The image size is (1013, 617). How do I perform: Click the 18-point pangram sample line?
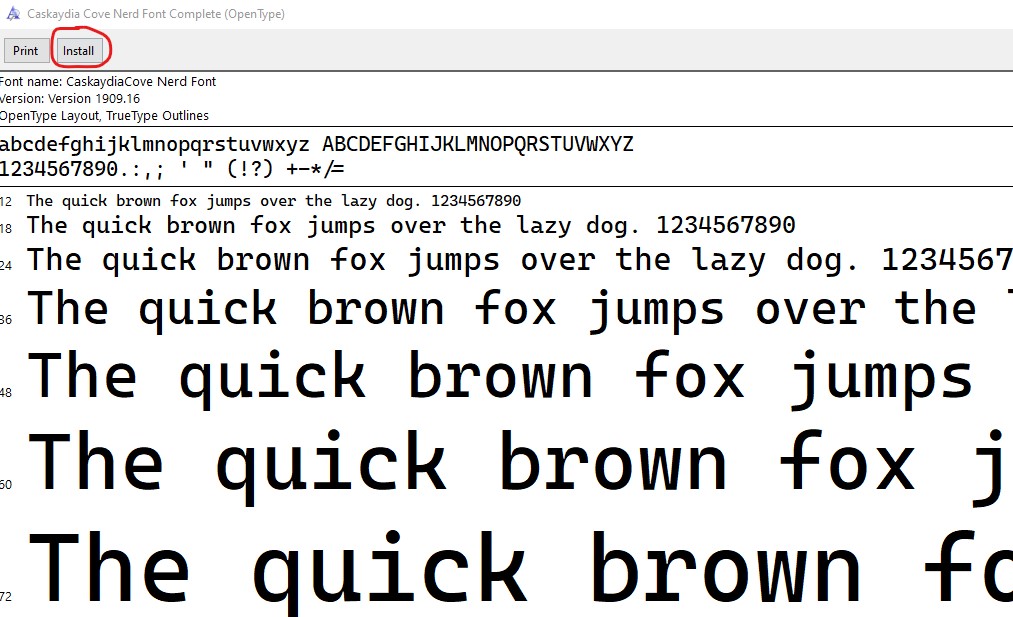(x=411, y=225)
